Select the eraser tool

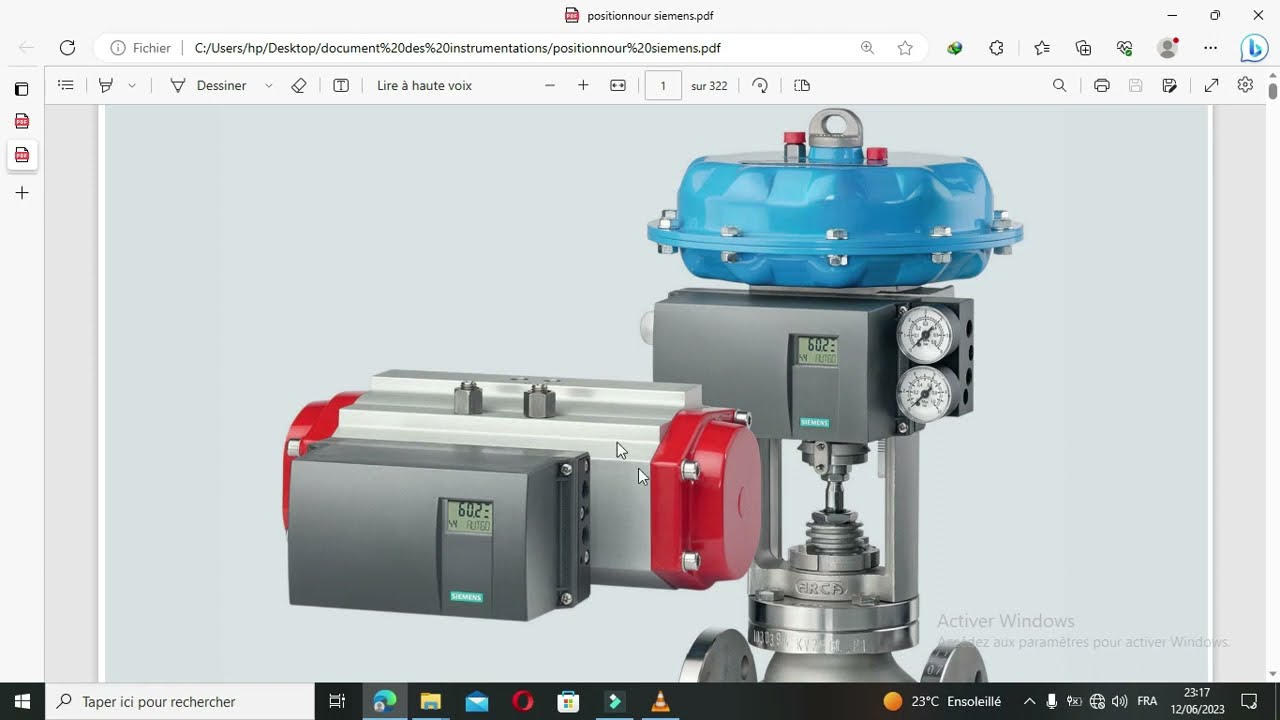tap(298, 86)
